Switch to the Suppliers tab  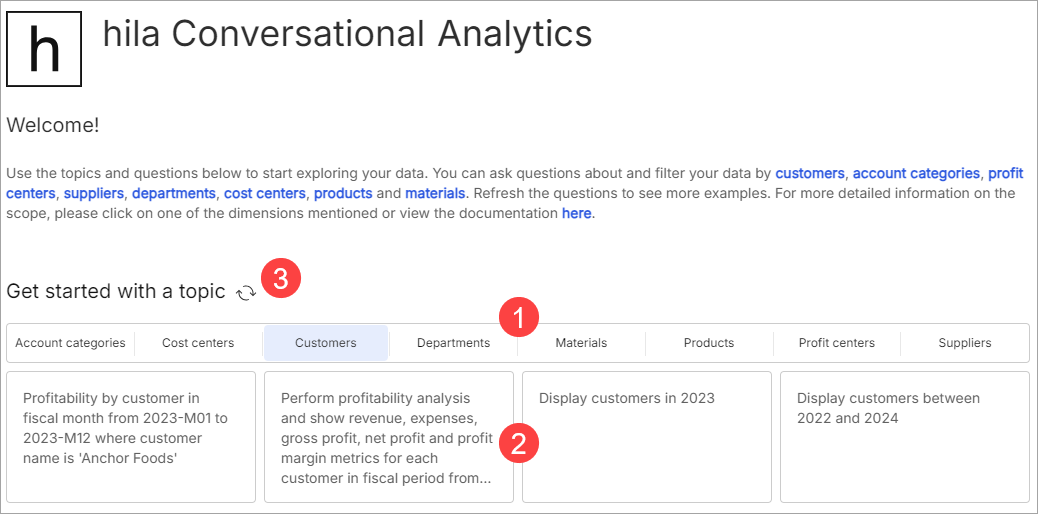pos(965,342)
